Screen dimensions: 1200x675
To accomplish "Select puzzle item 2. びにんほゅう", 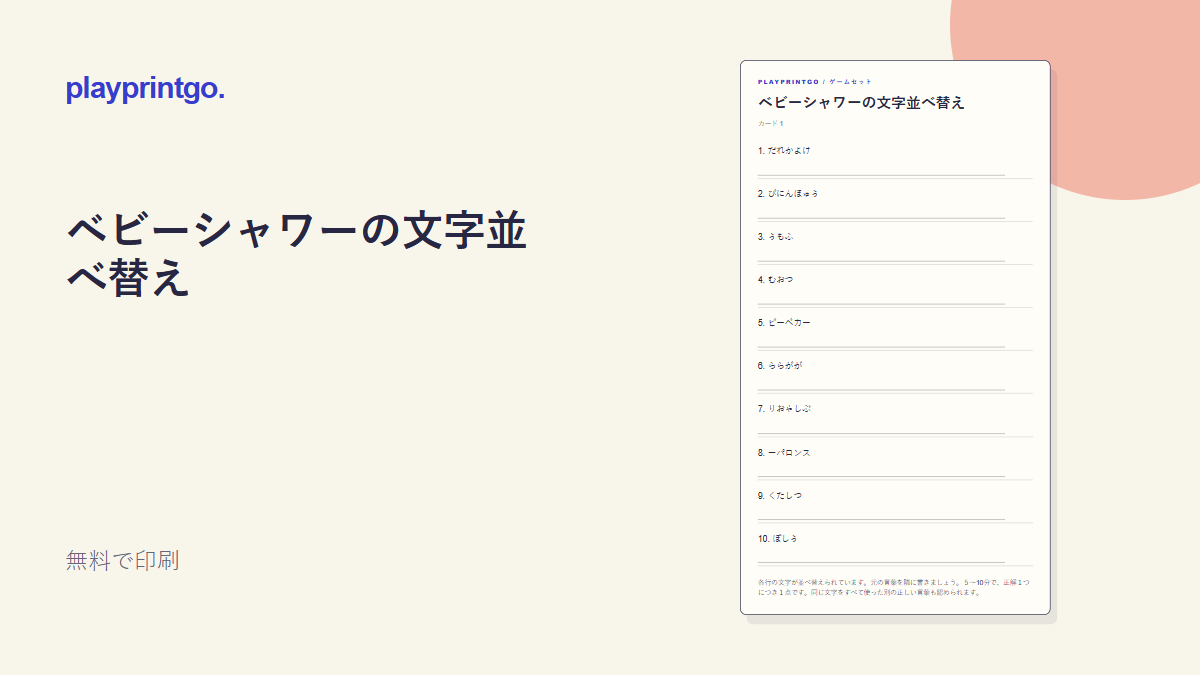I will (x=788, y=193).
